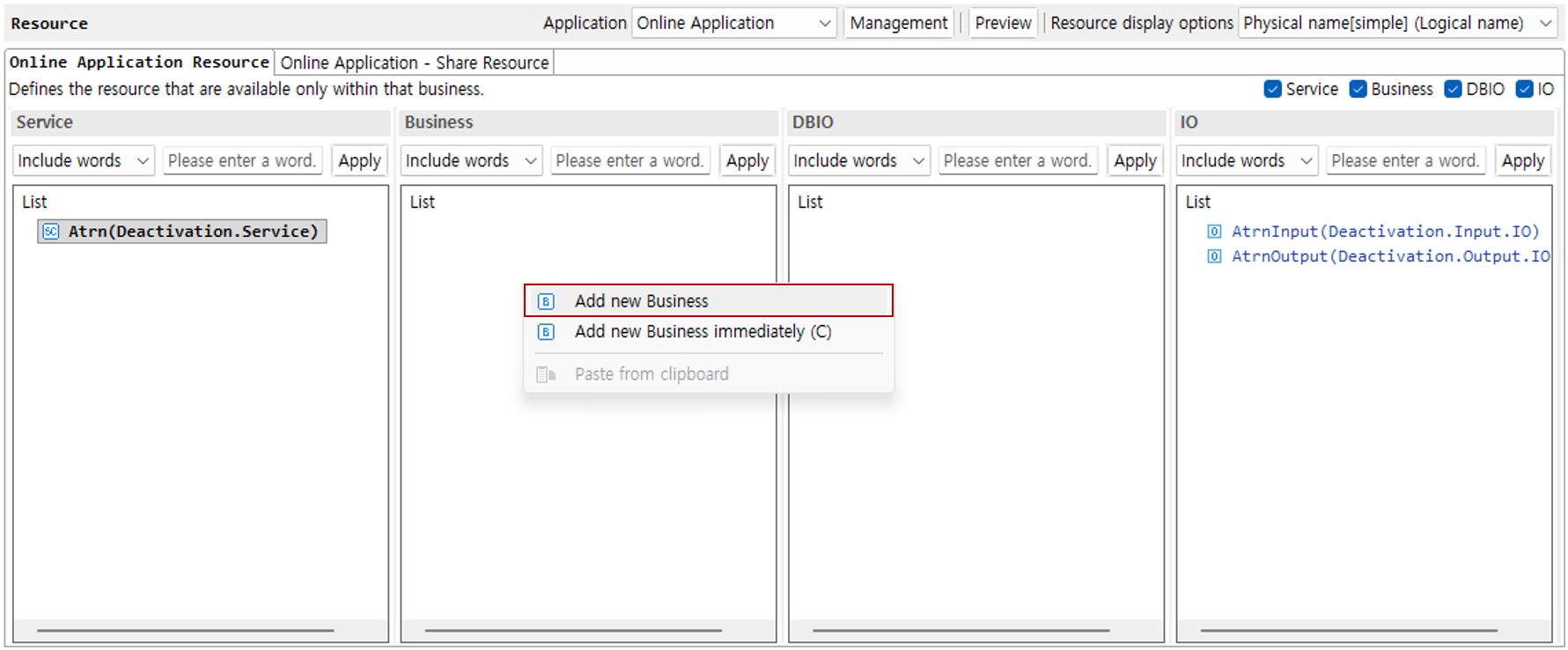Click the AtrnInput IO item icon

(x=1214, y=232)
